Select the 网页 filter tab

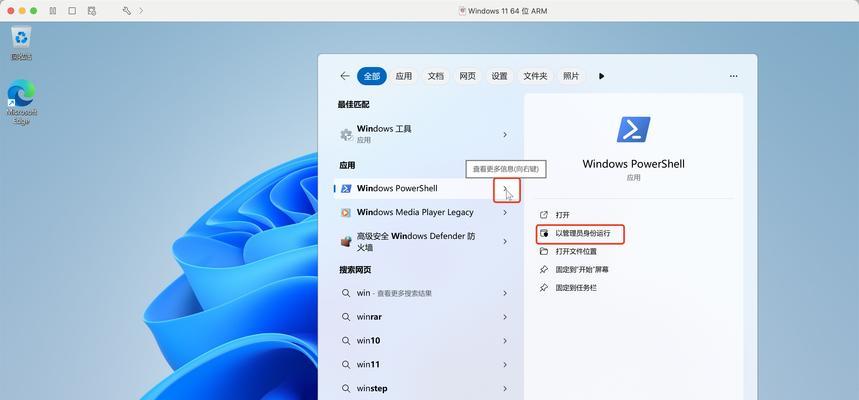pos(467,76)
